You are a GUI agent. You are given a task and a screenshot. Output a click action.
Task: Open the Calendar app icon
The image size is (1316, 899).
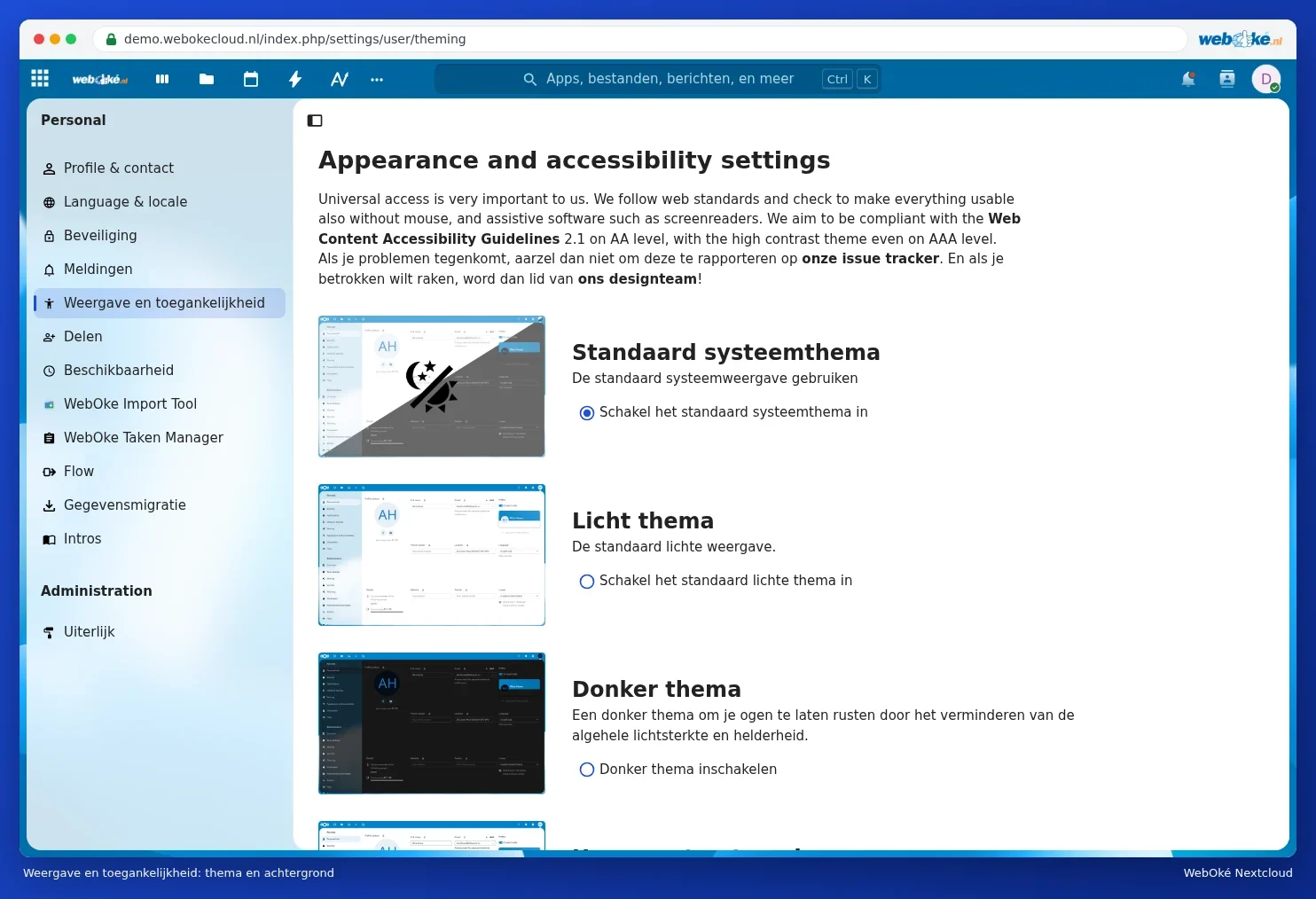(251, 79)
